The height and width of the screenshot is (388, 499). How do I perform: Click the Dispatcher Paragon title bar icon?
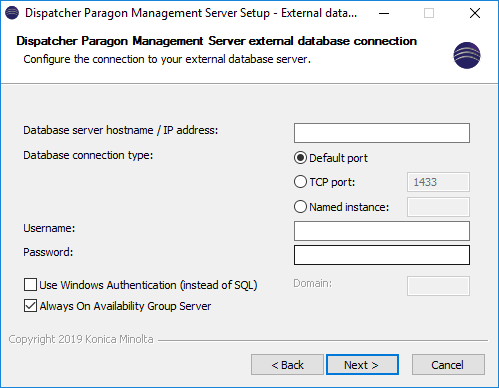(x=12, y=13)
